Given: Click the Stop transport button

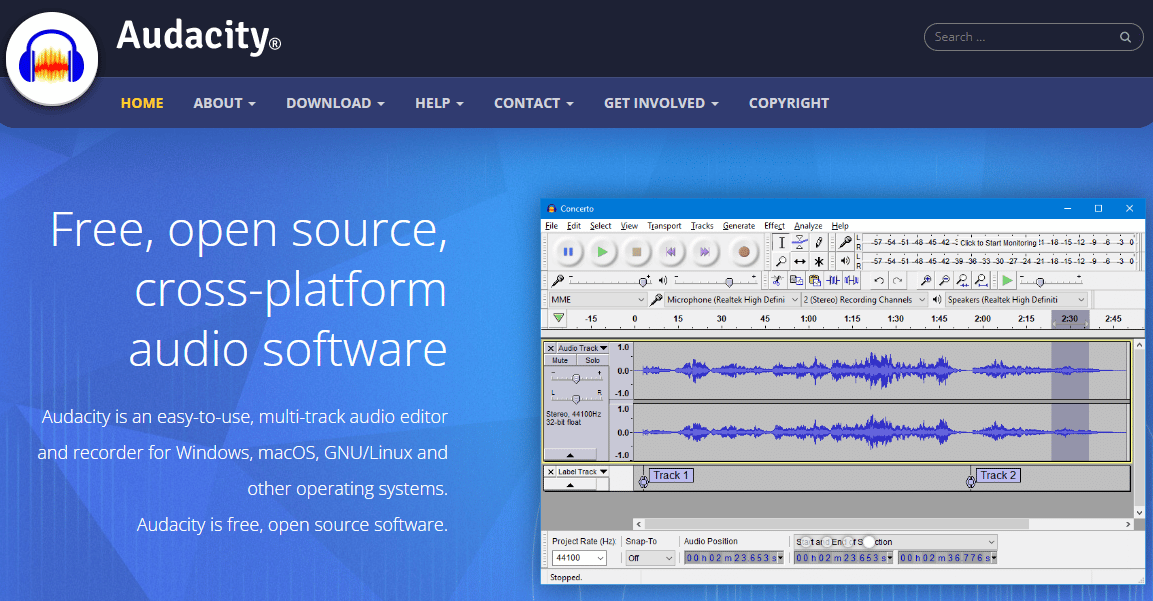Looking at the screenshot, I should click(637, 252).
